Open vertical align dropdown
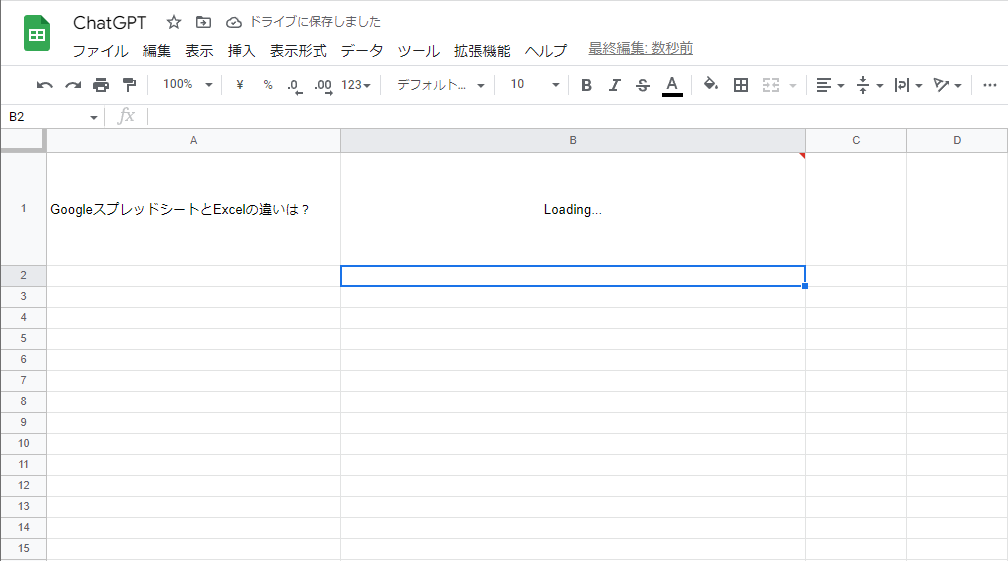 870,85
